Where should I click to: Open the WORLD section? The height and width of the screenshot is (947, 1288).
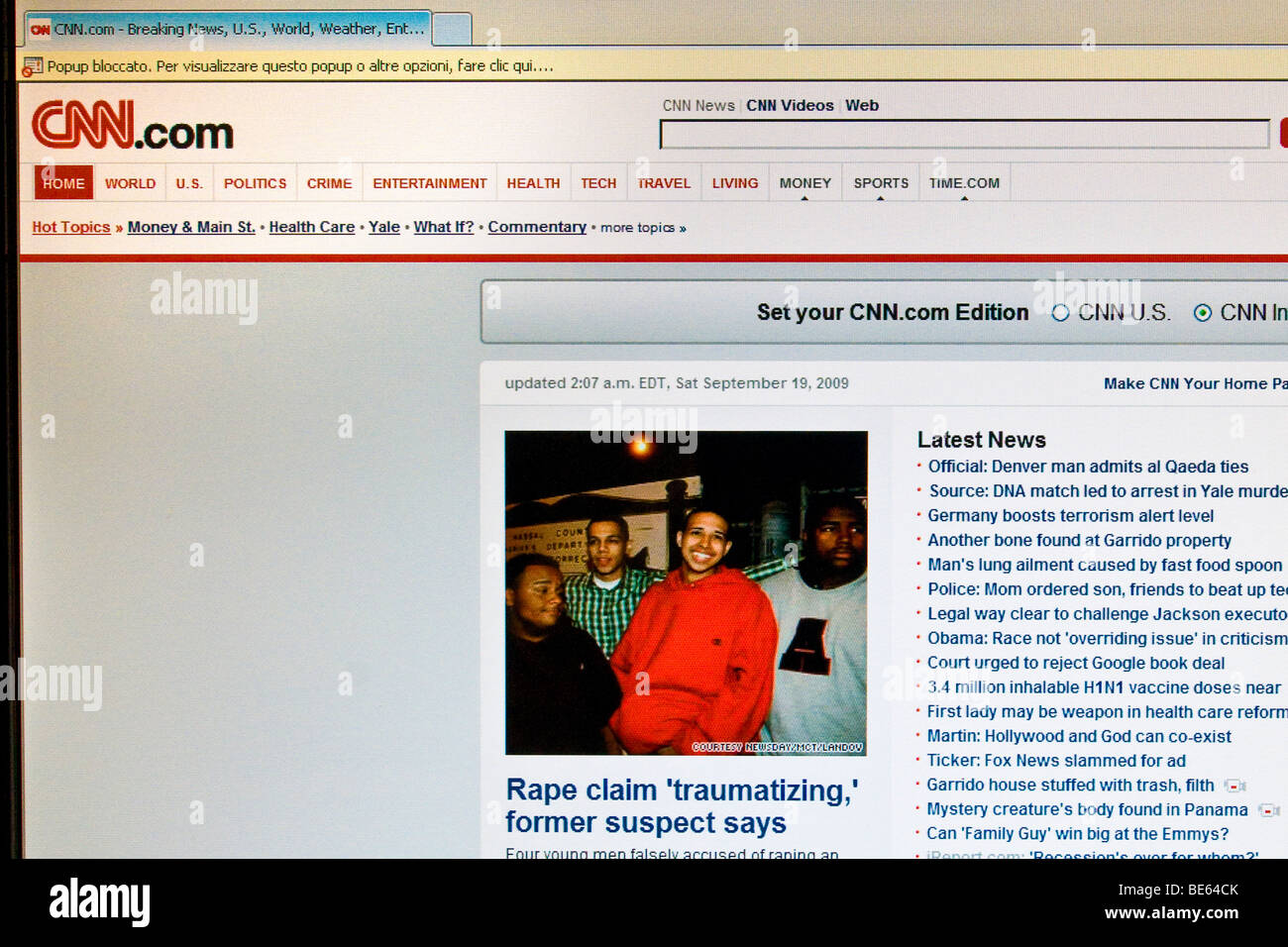[x=130, y=183]
